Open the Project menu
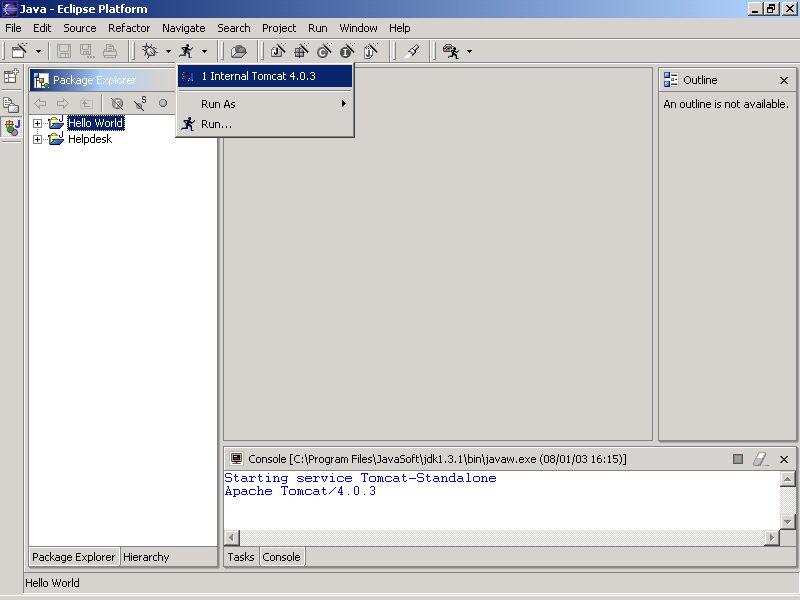Viewport: 800px width, 600px height. pyautogui.click(x=279, y=28)
